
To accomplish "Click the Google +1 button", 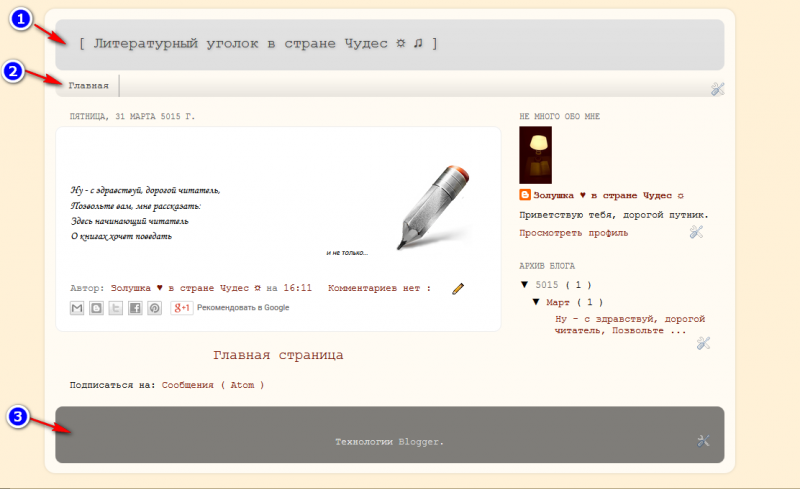I will pos(182,308).
